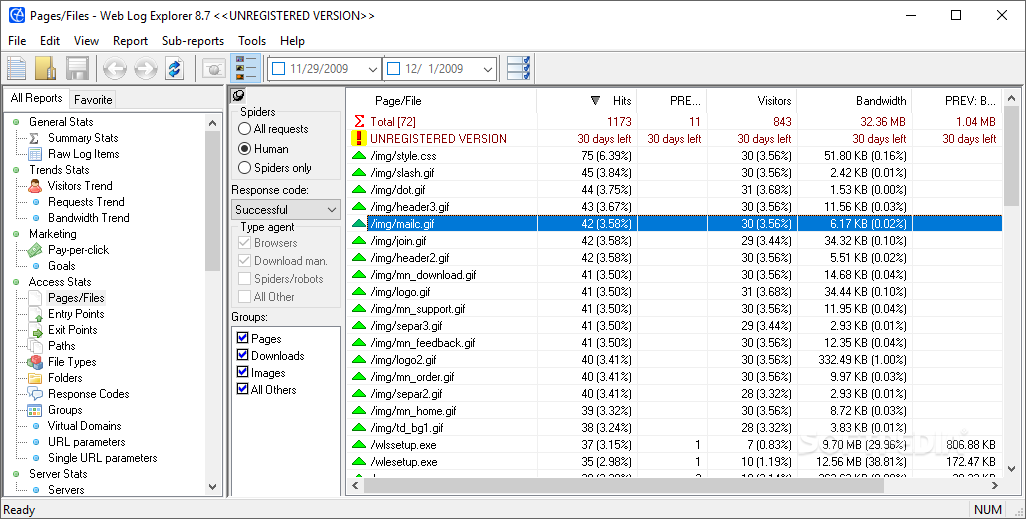
Task: Open Entry Points report
Action: point(76,314)
